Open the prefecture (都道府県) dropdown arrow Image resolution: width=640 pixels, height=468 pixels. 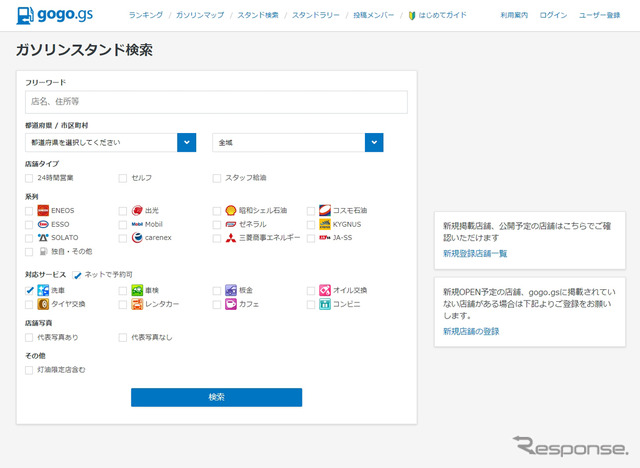point(187,142)
